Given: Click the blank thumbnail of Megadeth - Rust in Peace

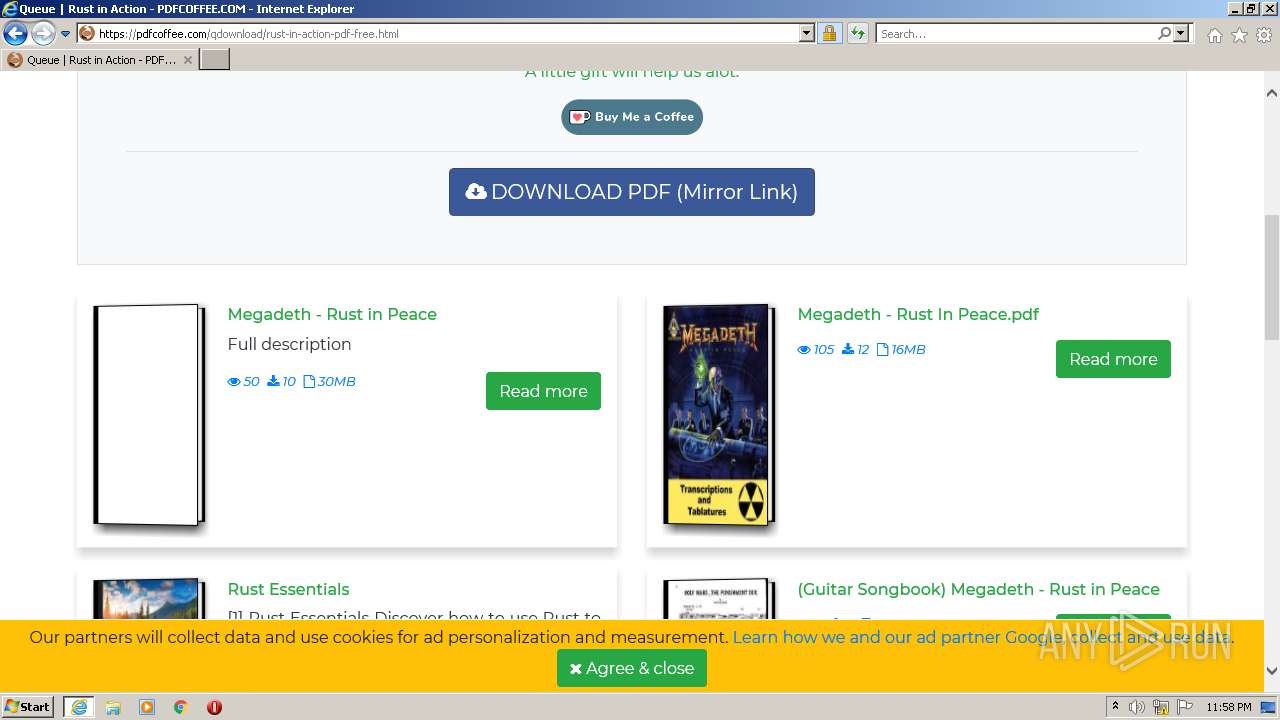Looking at the screenshot, I should 149,415.
